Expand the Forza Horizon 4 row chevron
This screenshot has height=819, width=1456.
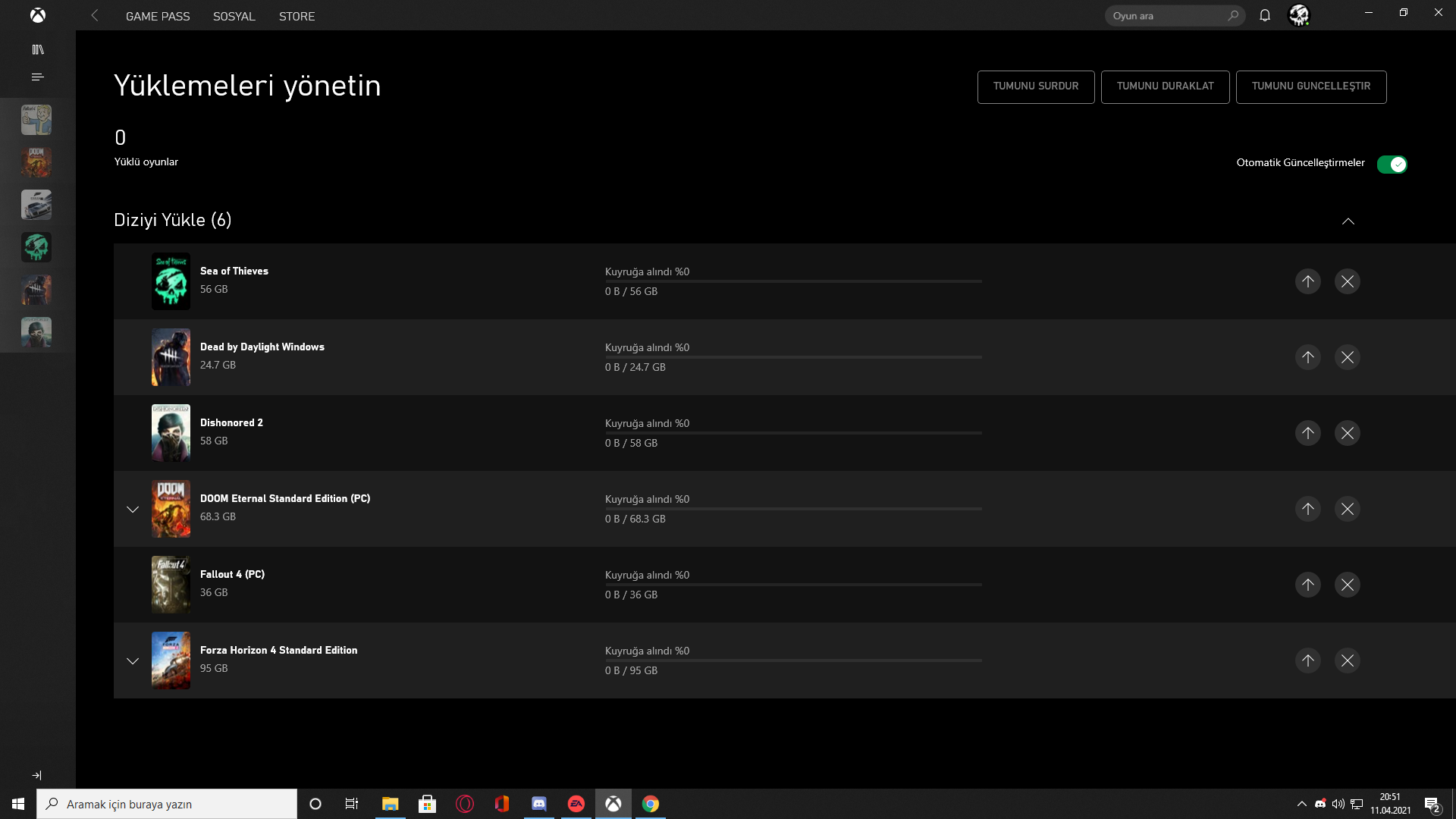click(133, 661)
